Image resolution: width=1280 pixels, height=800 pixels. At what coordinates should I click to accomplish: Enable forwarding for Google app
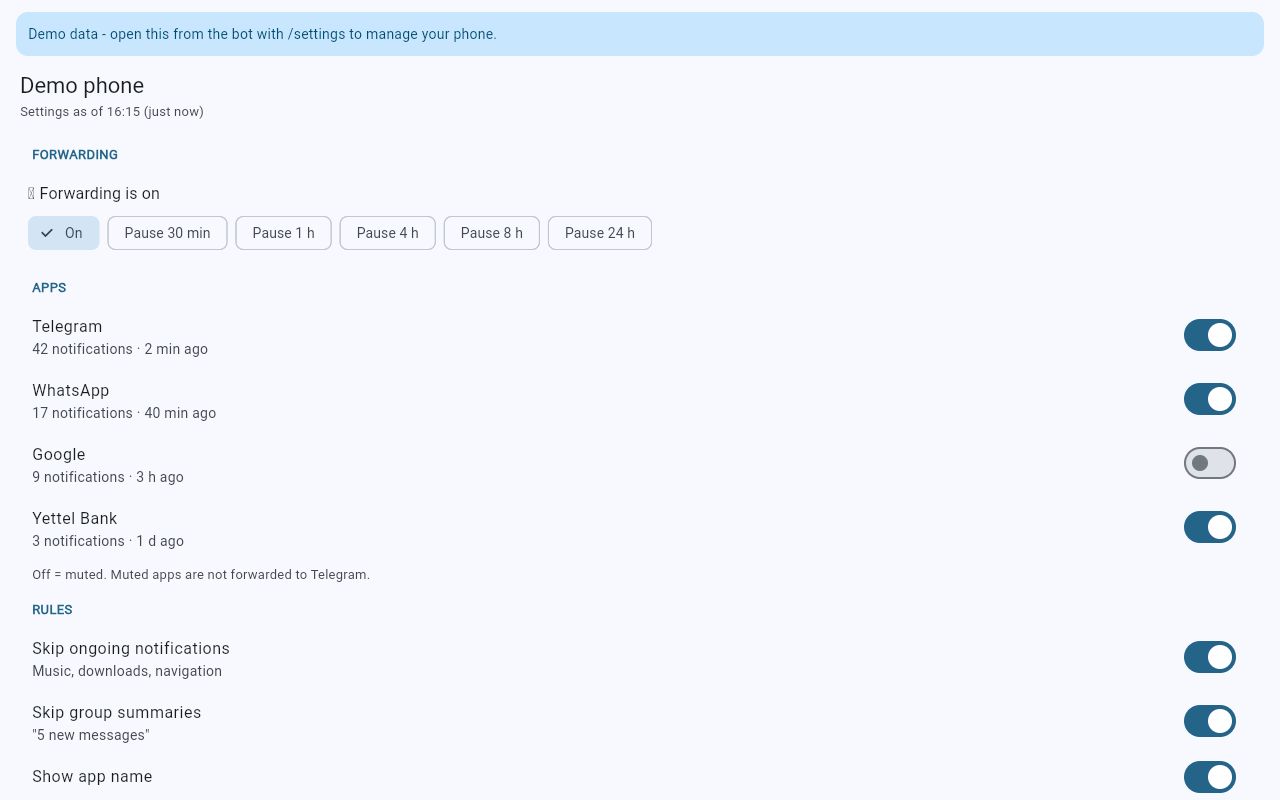[x=1210, y=463]
